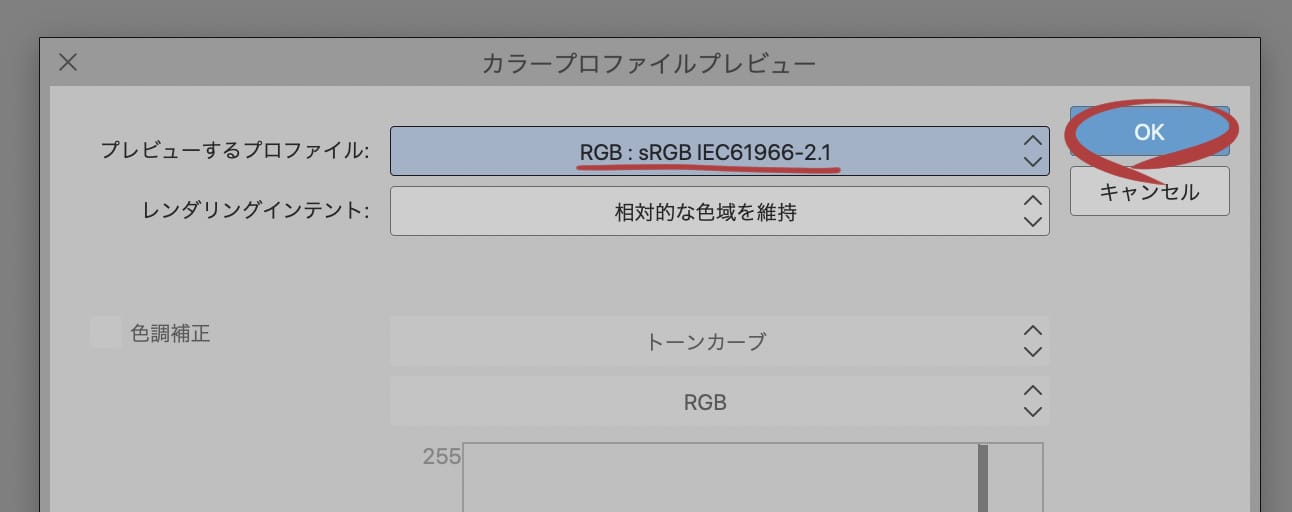The image size is (1292, 512).
Task: Open the RGB channel dropdown
Action: pos(719,402)
